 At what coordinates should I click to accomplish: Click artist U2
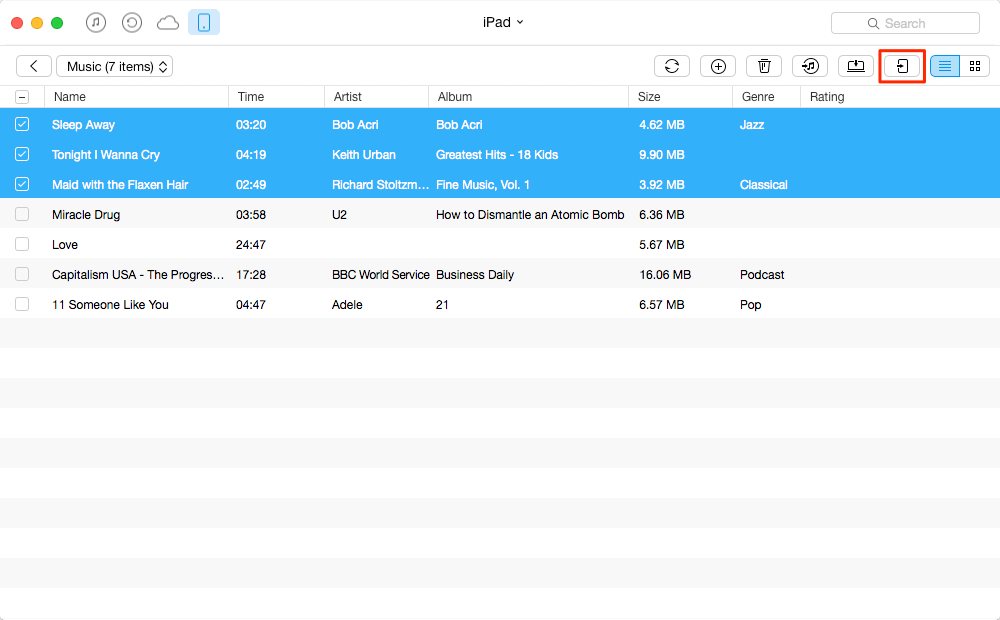(339, 215)
